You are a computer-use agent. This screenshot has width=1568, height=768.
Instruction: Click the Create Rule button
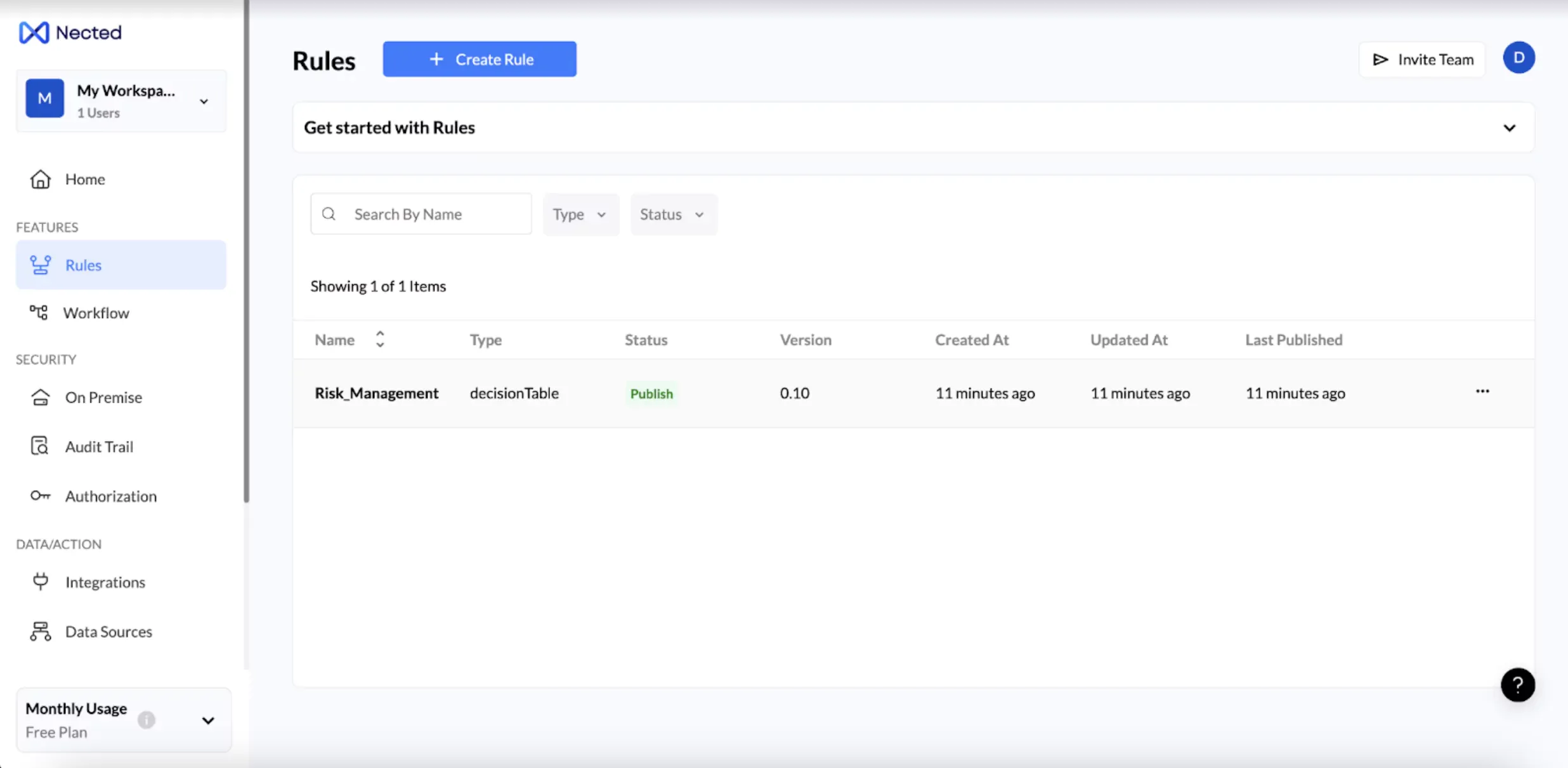coord(480,59)
